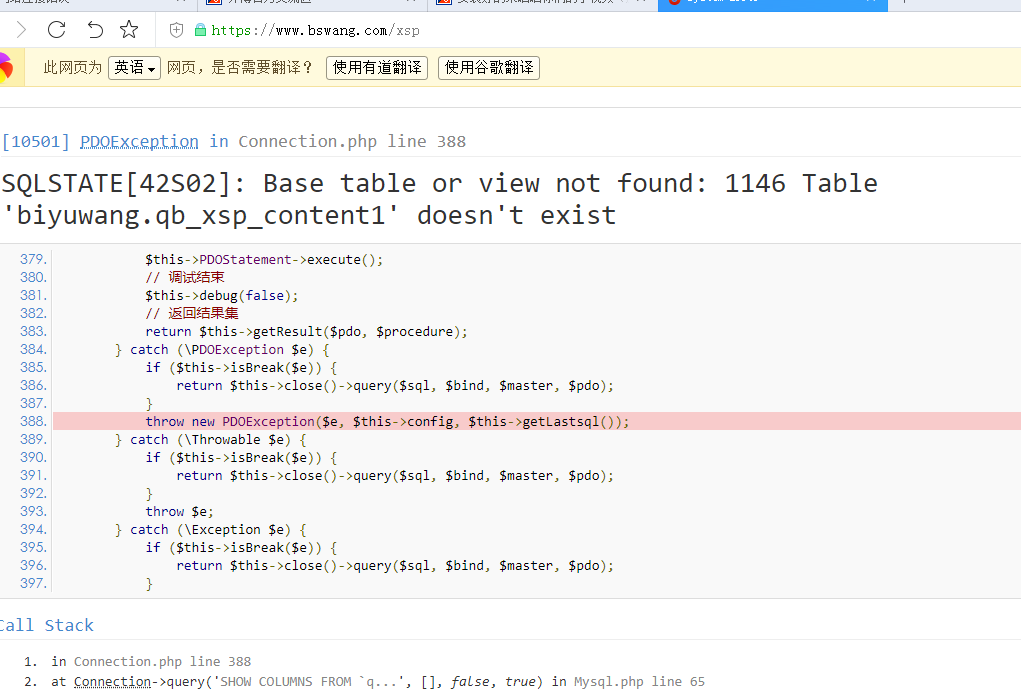Click the PDOException link in error header
The image size is (1021, 692).
tap(139, 141)
